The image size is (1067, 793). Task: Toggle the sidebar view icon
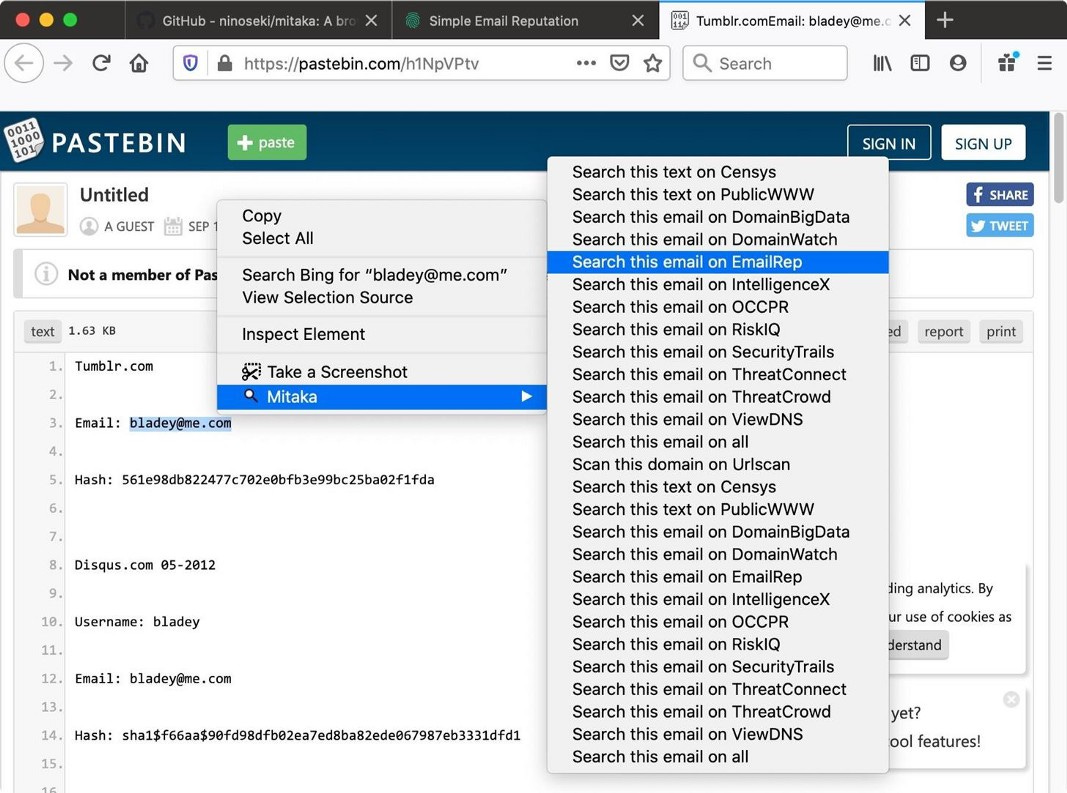pyautogui.click(x=920, y=63)
